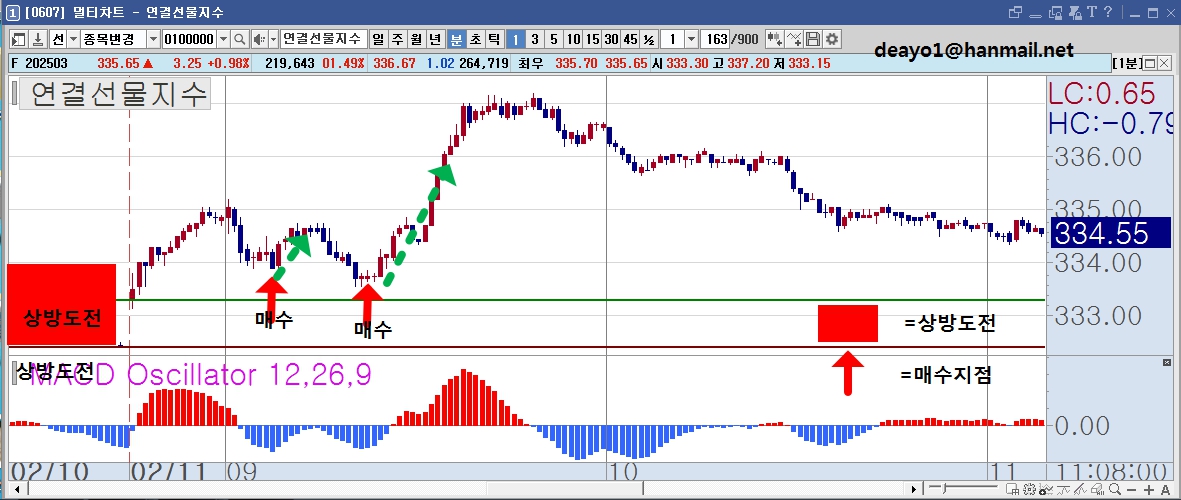Click the bottom magnifier zoom icon
Image resolution: width=1181 pixels, height=500 pixels.
click(1115, 489)
